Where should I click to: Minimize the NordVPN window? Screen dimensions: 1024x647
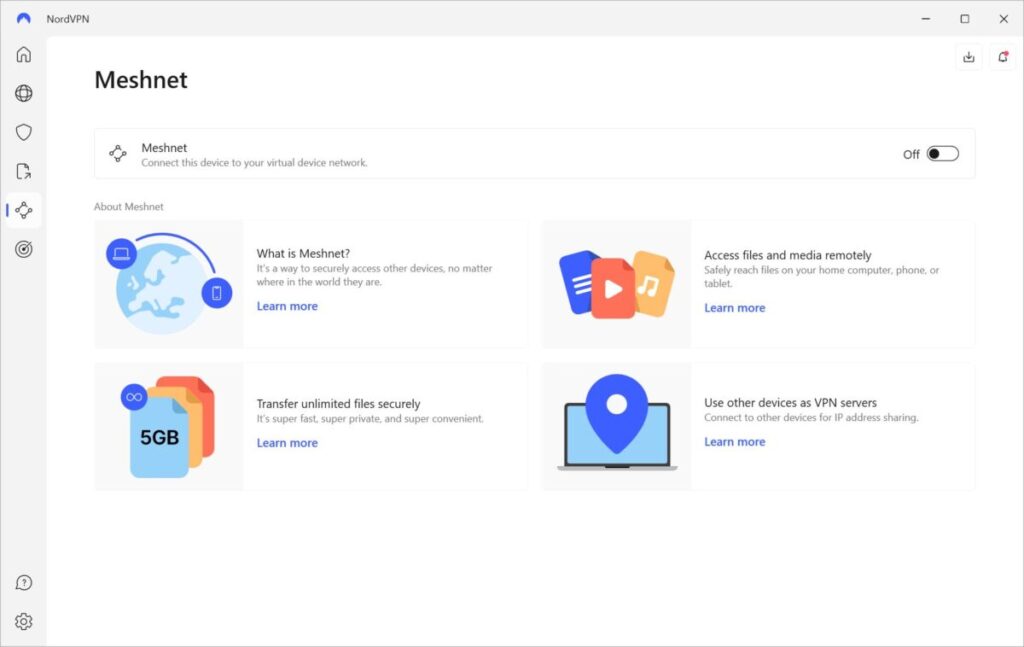pos(925,18)
